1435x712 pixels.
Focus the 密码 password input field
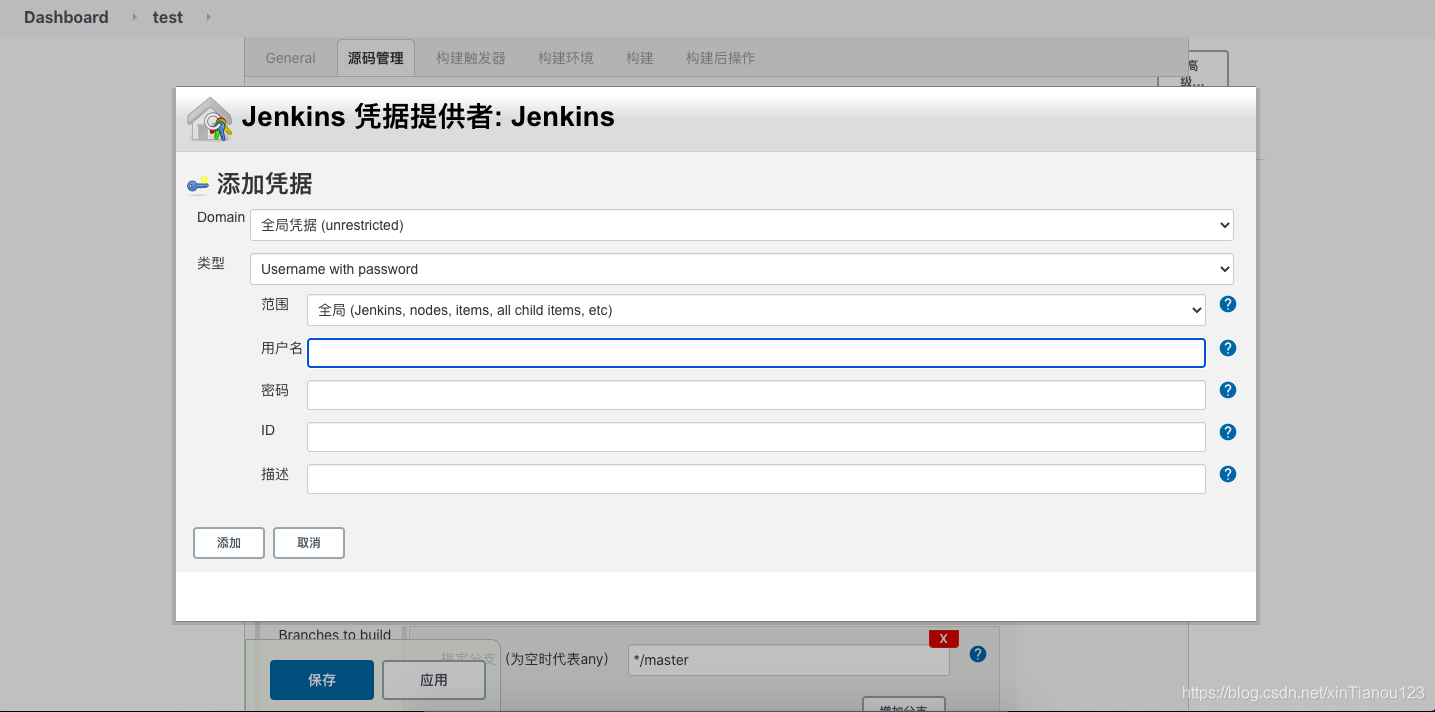coord(756,395)
